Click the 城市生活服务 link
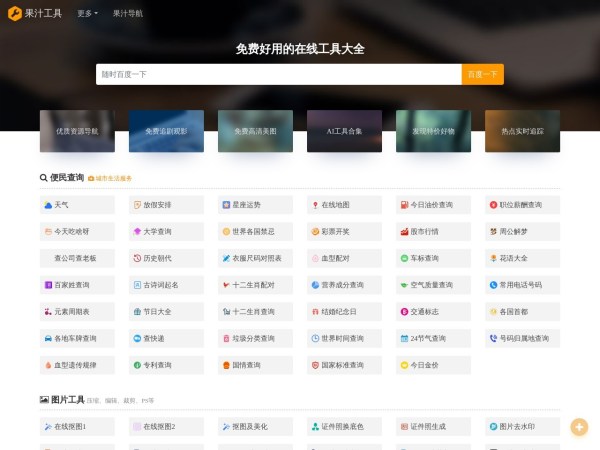 113,178
